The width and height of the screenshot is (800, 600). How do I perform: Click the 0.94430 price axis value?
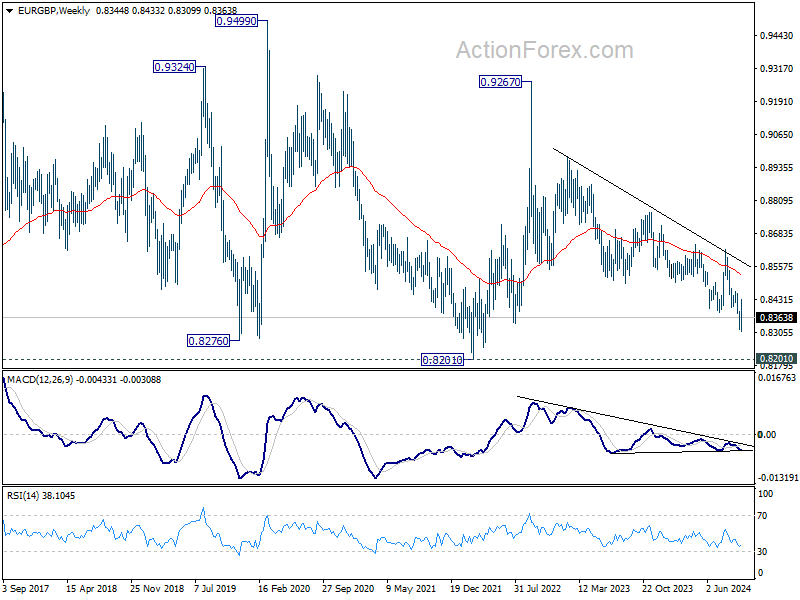point(777,36)
